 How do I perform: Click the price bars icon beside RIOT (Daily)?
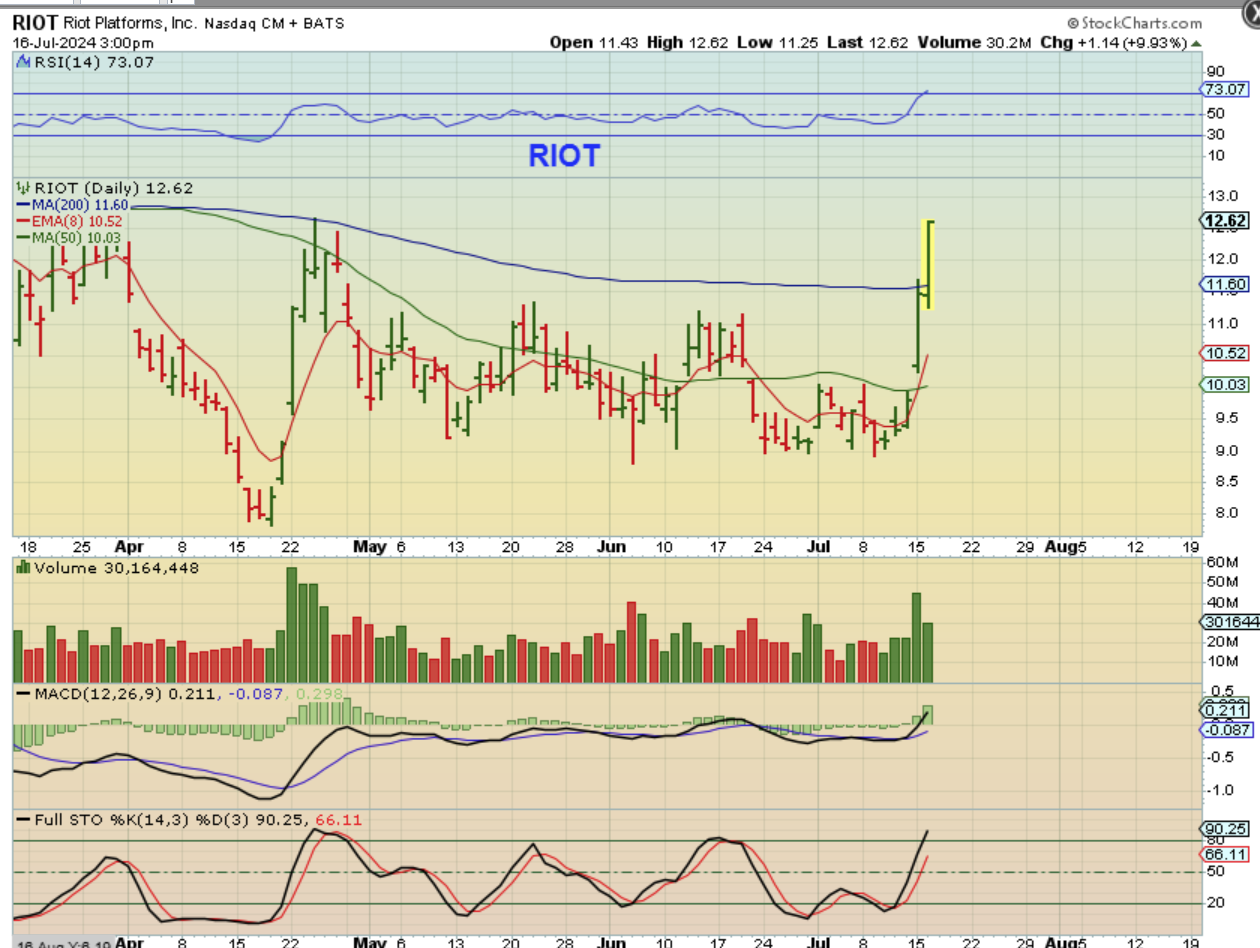23,188
